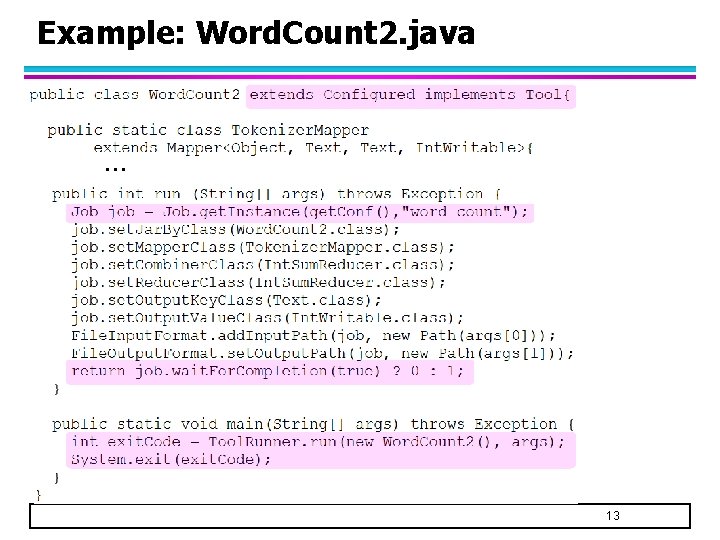The height and width of the screenshot is (540, 720).
Task: Click 'job.setMapperClass(TokenizerMapper.class);' line
Action: [263, 248]
